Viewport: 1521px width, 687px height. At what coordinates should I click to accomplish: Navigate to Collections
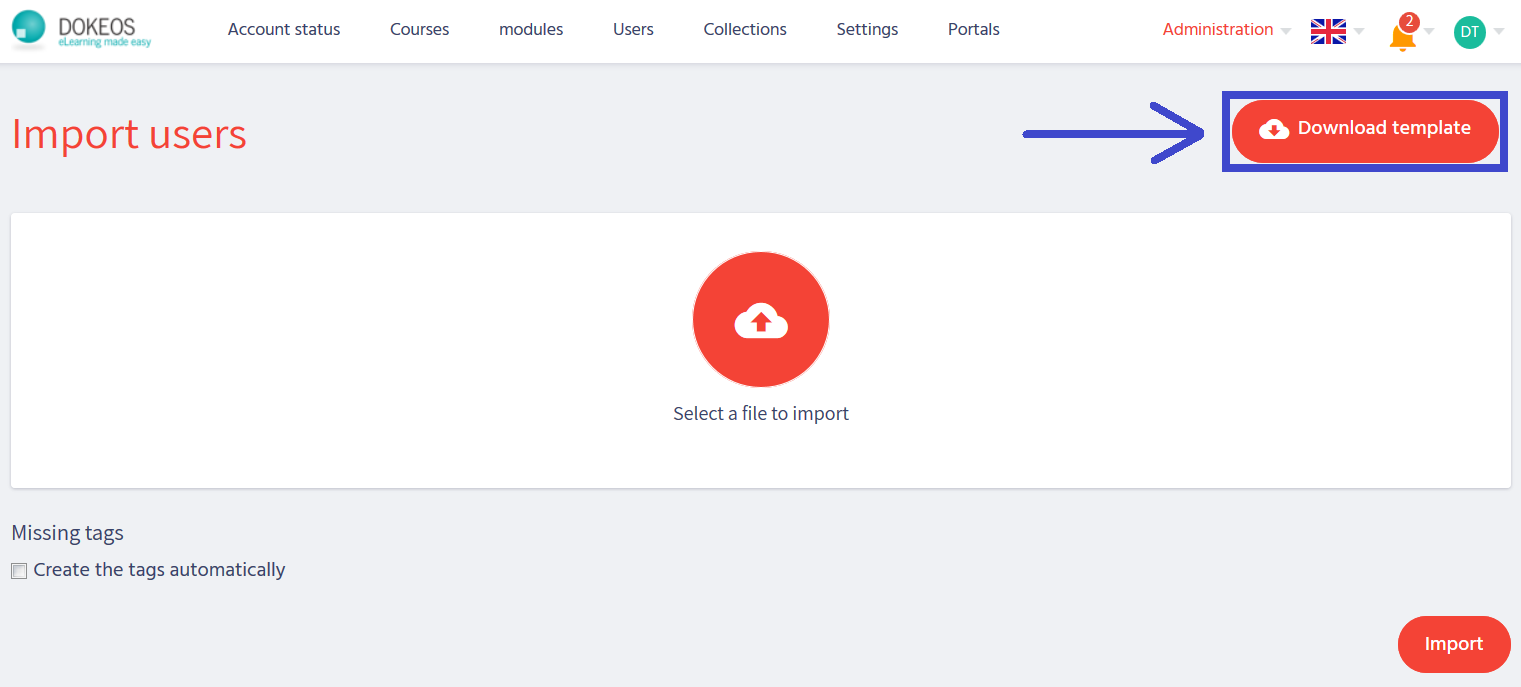(745, 30)
